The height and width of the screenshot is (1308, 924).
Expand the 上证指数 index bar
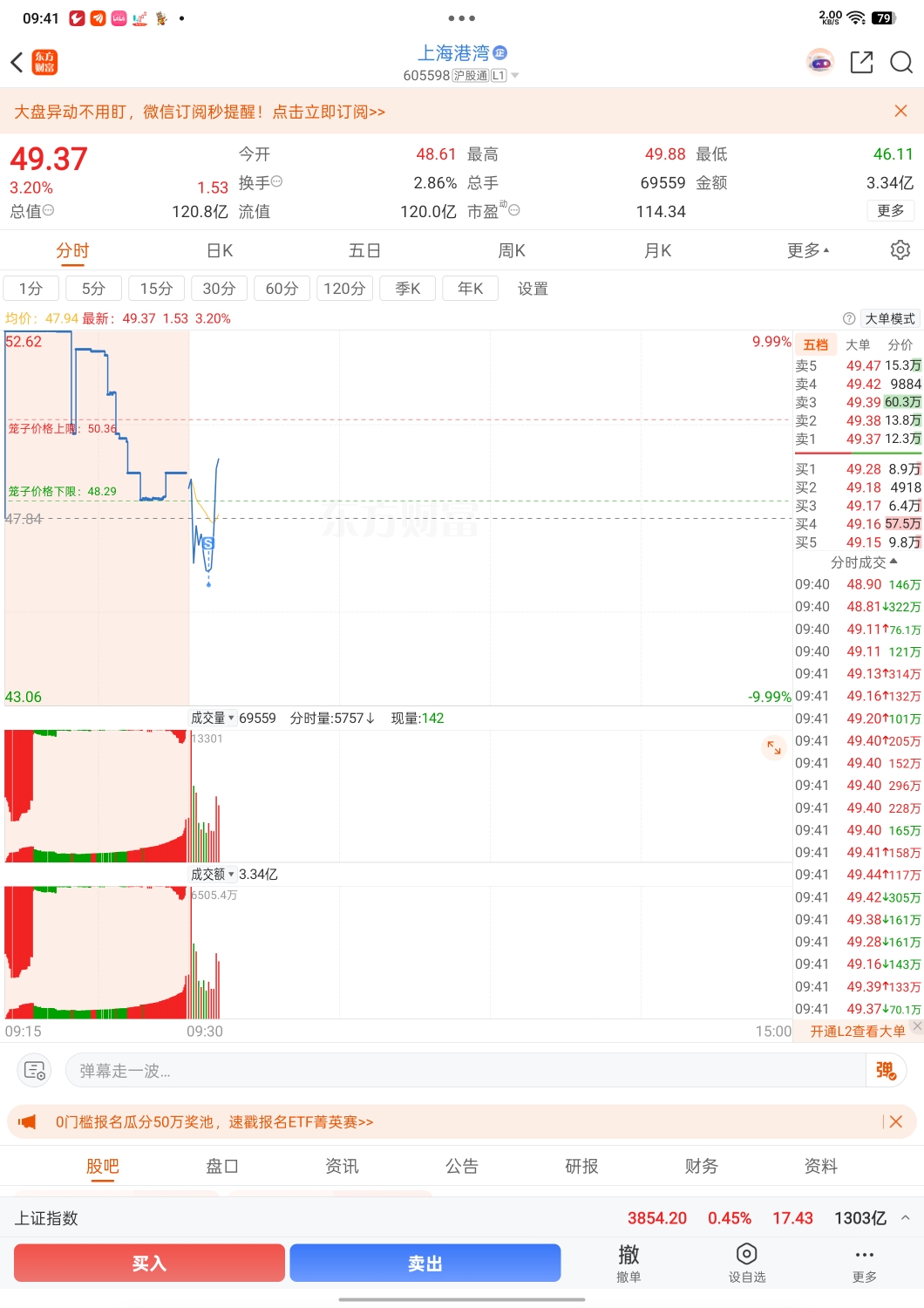point(906,1218)
